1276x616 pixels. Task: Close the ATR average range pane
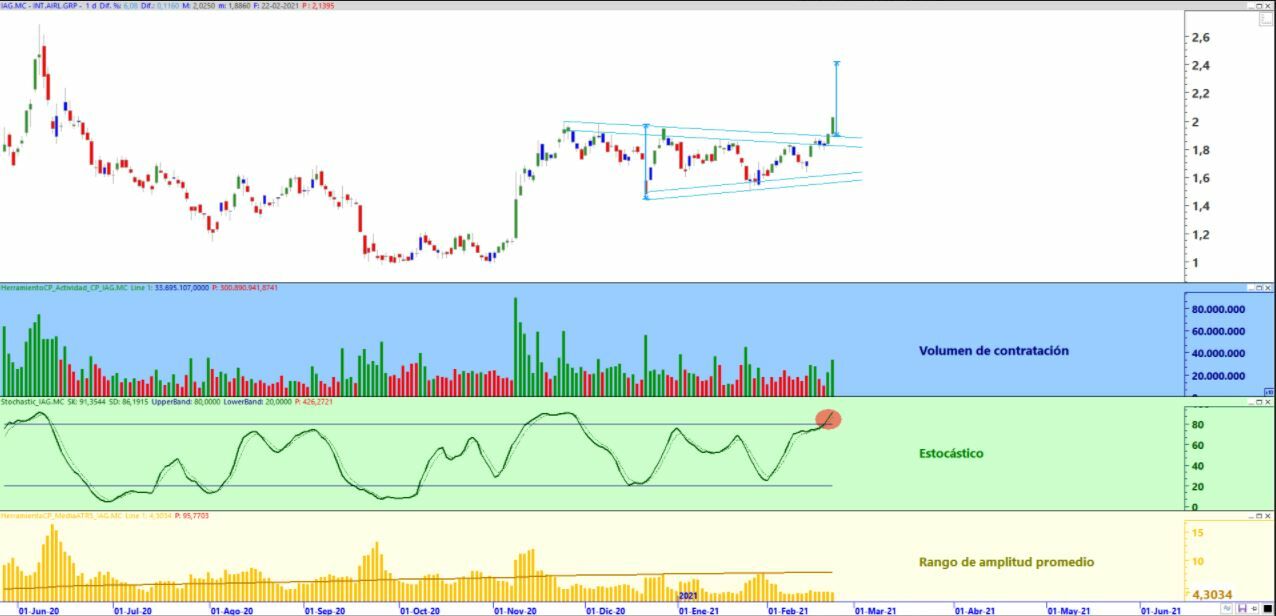tap(1268, 516)
